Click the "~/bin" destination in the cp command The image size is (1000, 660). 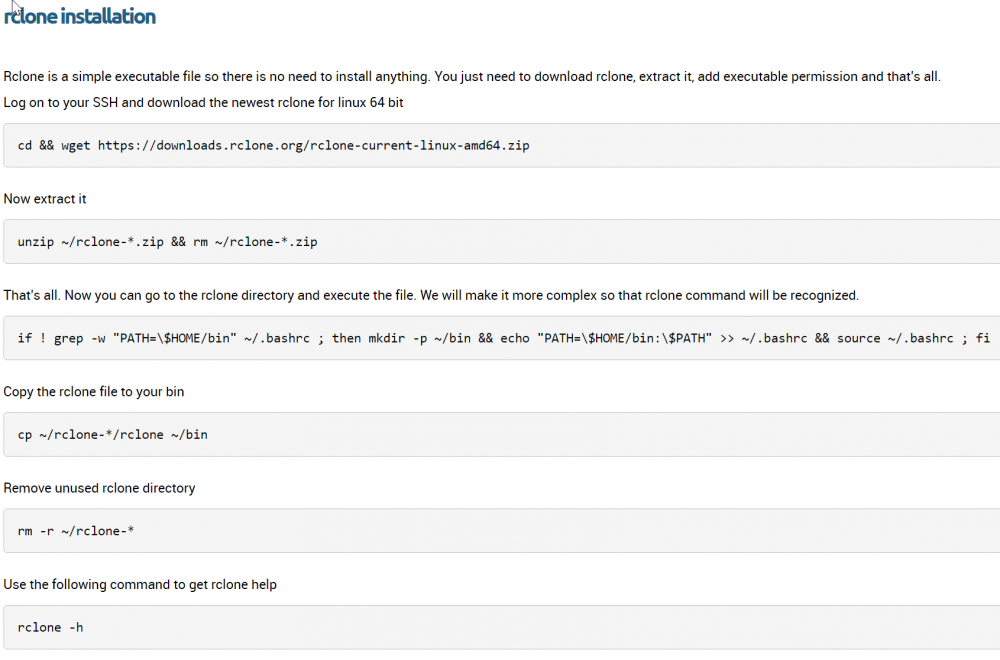point(189,434)
